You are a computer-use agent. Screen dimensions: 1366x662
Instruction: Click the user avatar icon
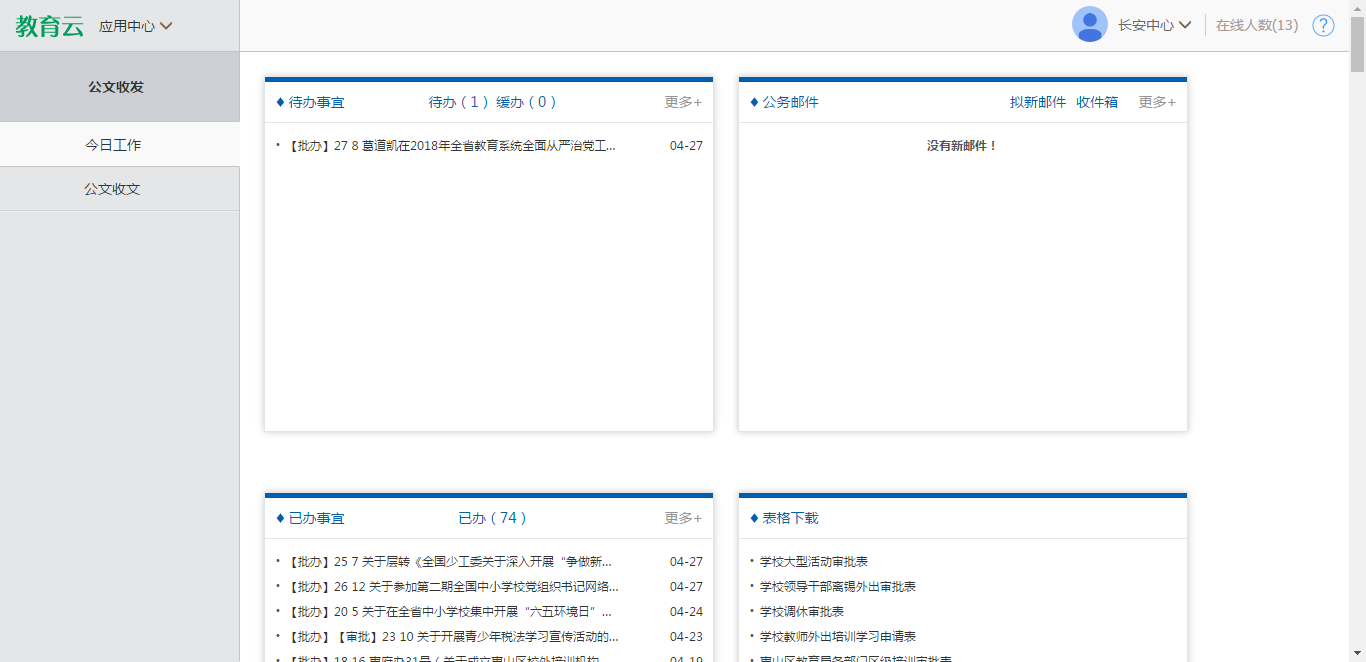(1089, 25)
